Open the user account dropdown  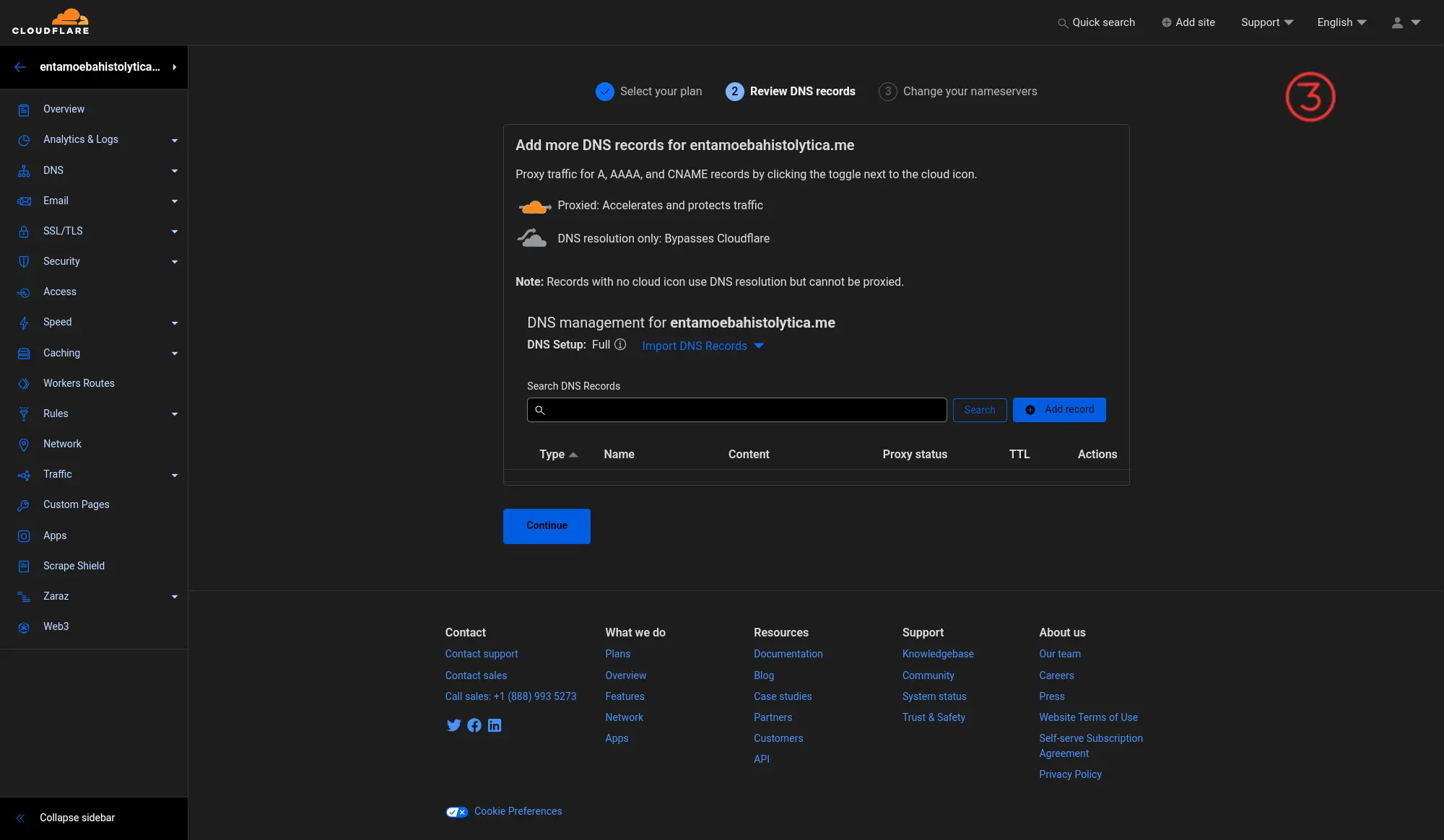pyautogui.click(x=1406, y=22)
